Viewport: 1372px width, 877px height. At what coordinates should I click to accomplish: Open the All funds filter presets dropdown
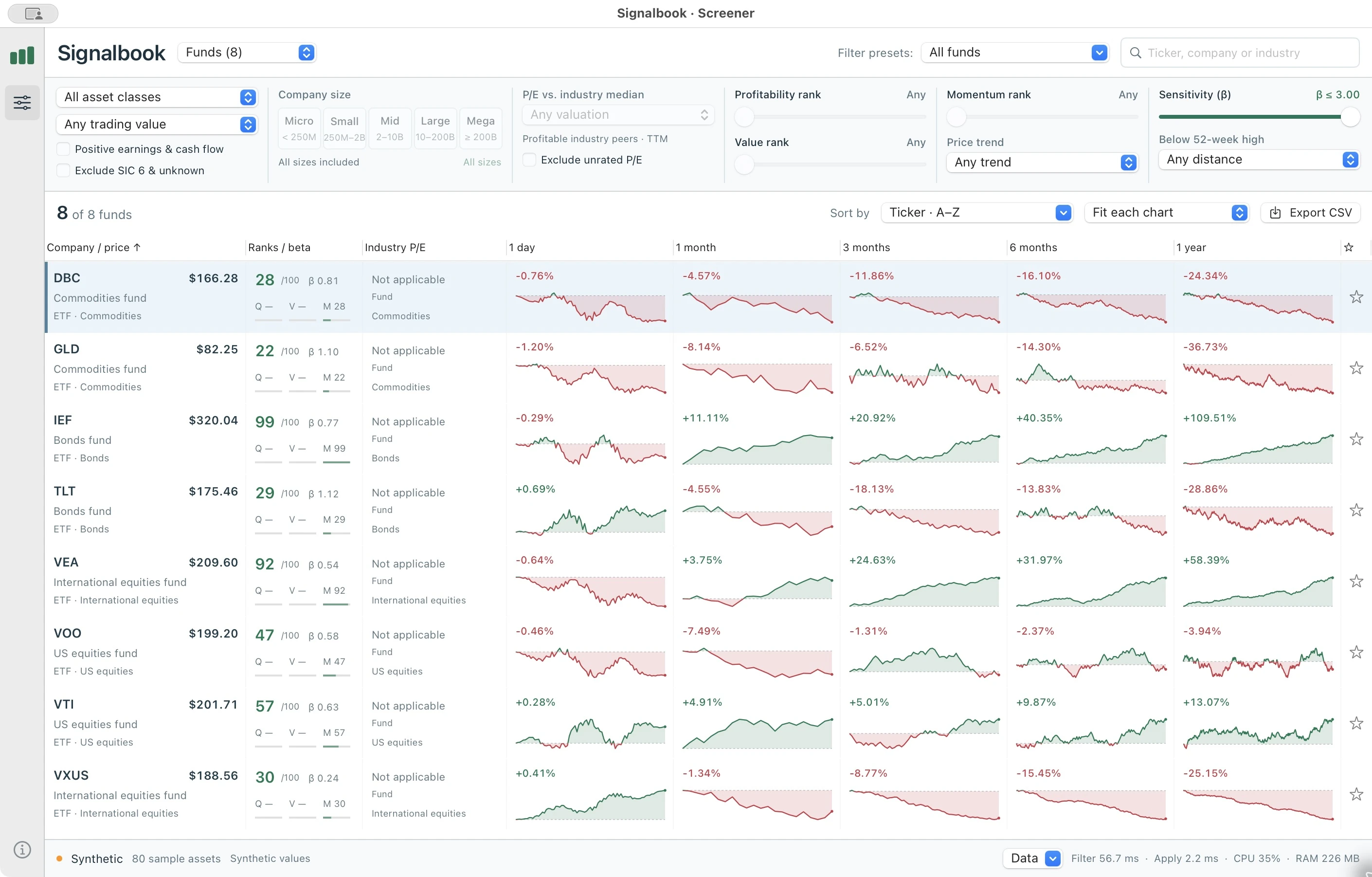[x=1015, y=53]
